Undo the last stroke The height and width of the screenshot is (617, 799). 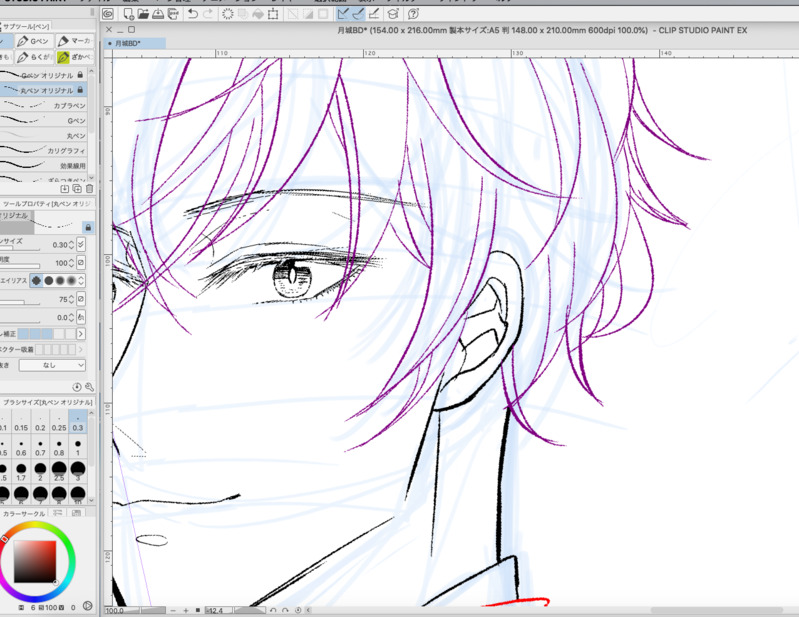(193, 14)
